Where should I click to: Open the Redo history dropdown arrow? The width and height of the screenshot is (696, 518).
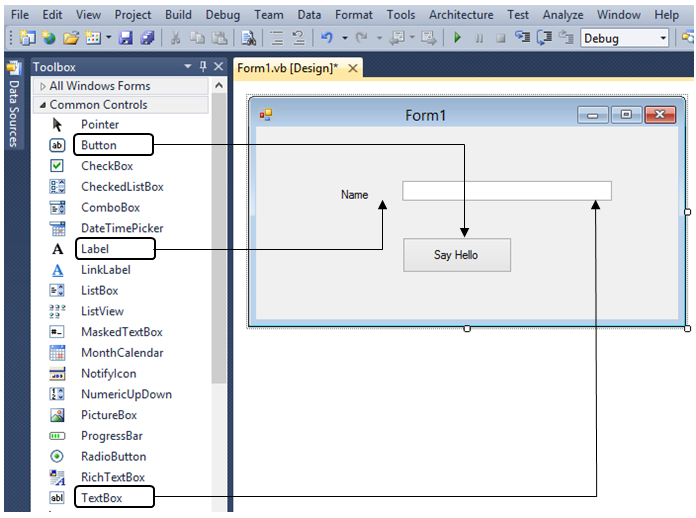[x=379, y=38]
